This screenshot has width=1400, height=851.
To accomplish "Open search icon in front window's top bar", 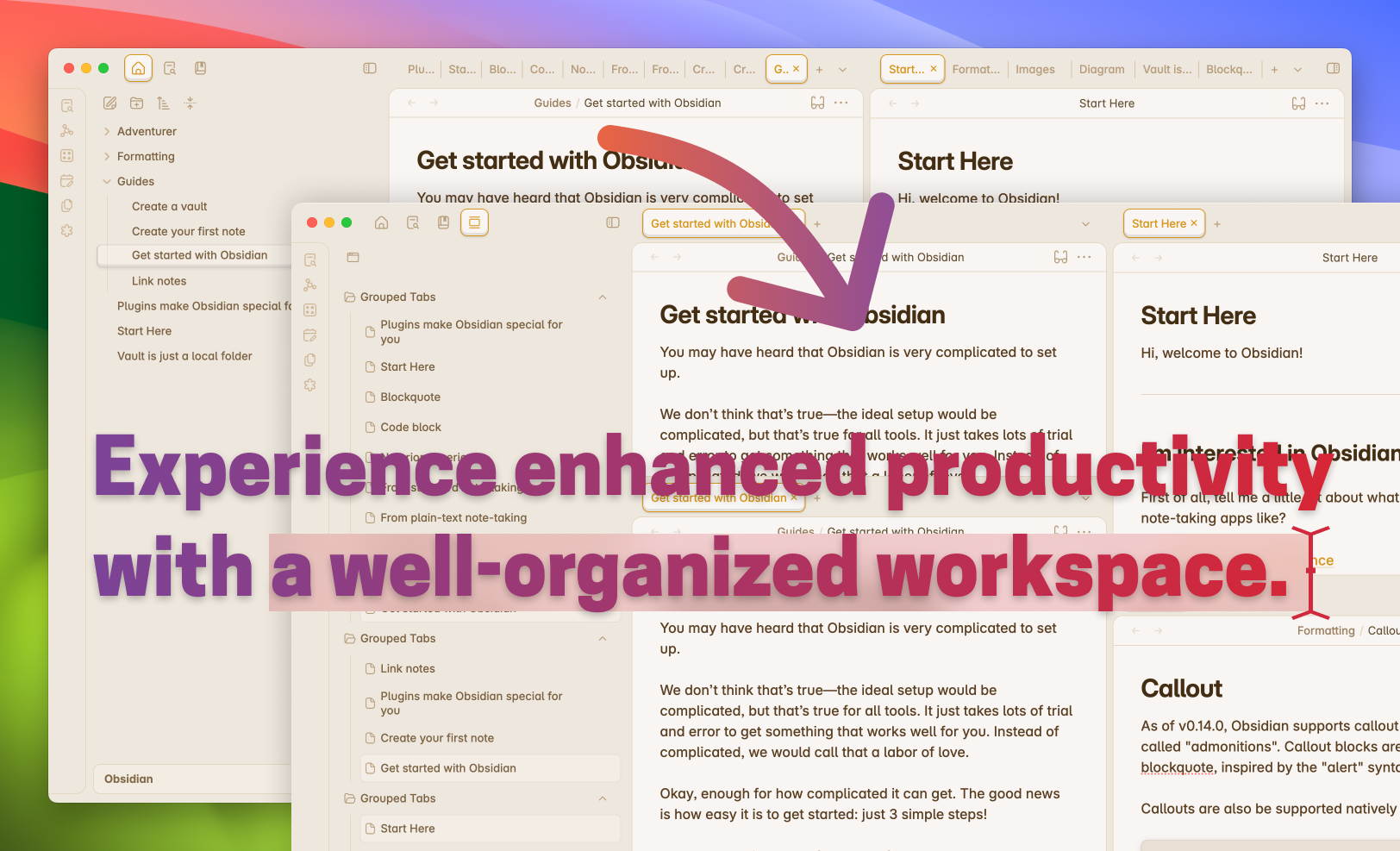I will (413, 222).
